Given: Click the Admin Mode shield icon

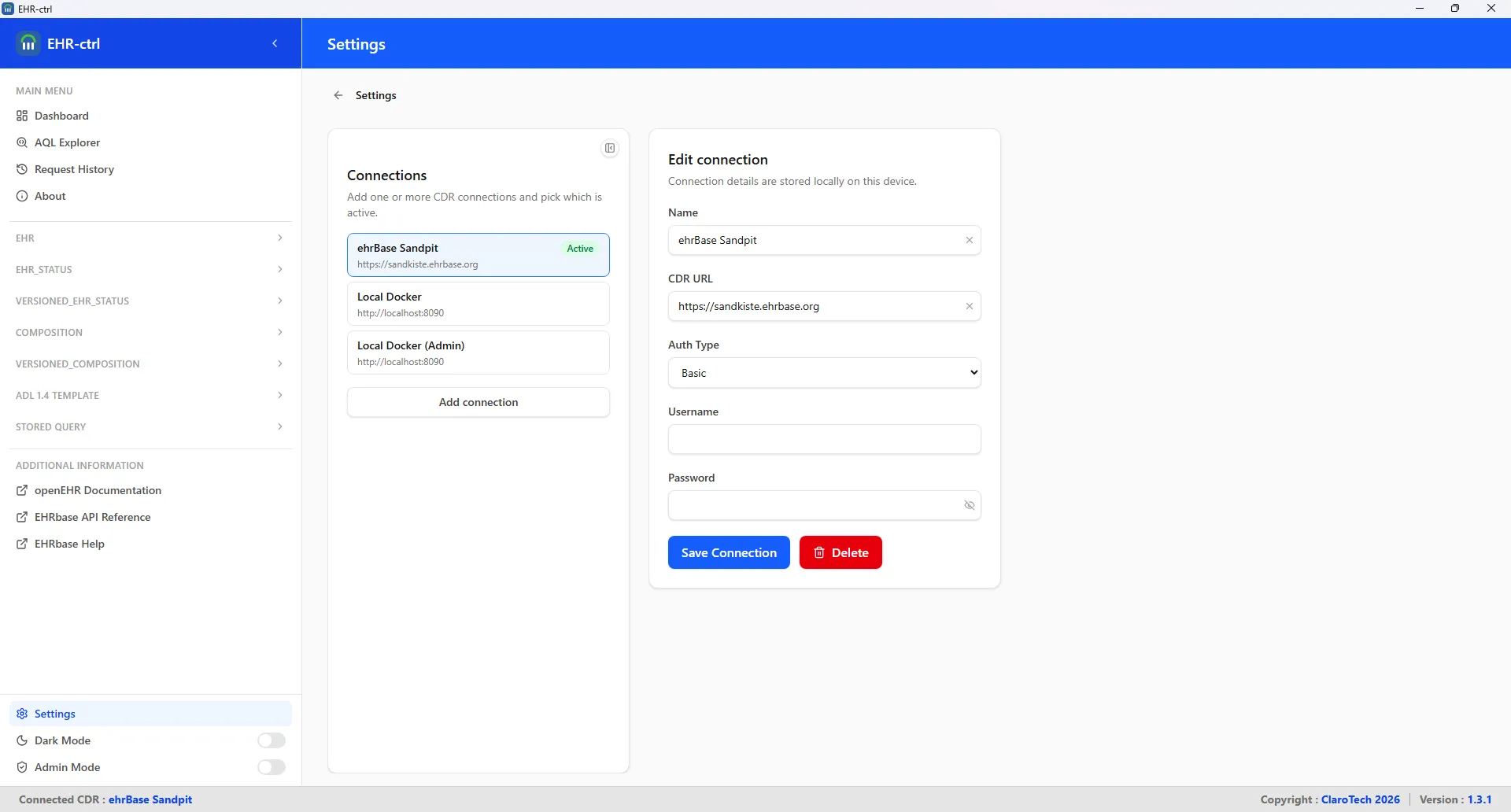Looking at the screenshot, I should pyautogui.click(x=22, y=767).
